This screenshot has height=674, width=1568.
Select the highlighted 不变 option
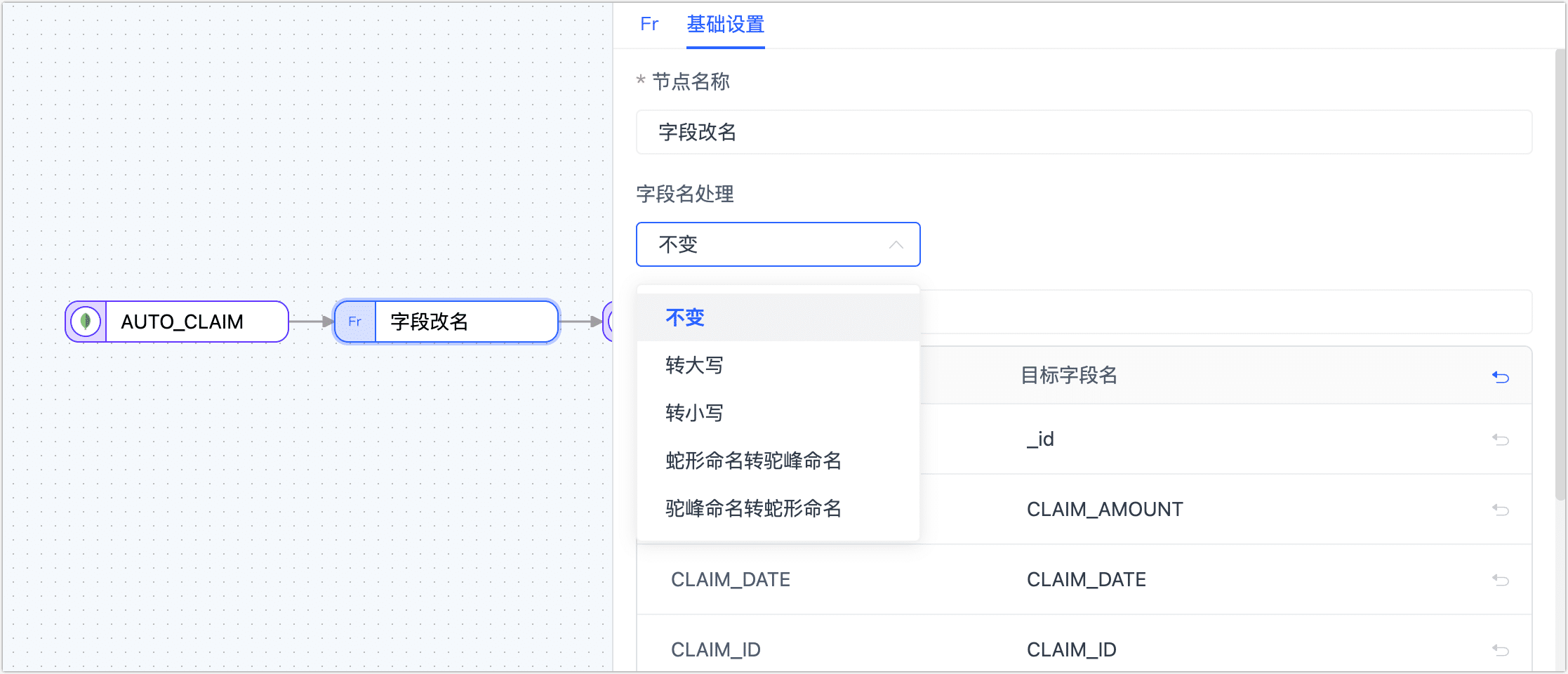(x=684, y=317)
